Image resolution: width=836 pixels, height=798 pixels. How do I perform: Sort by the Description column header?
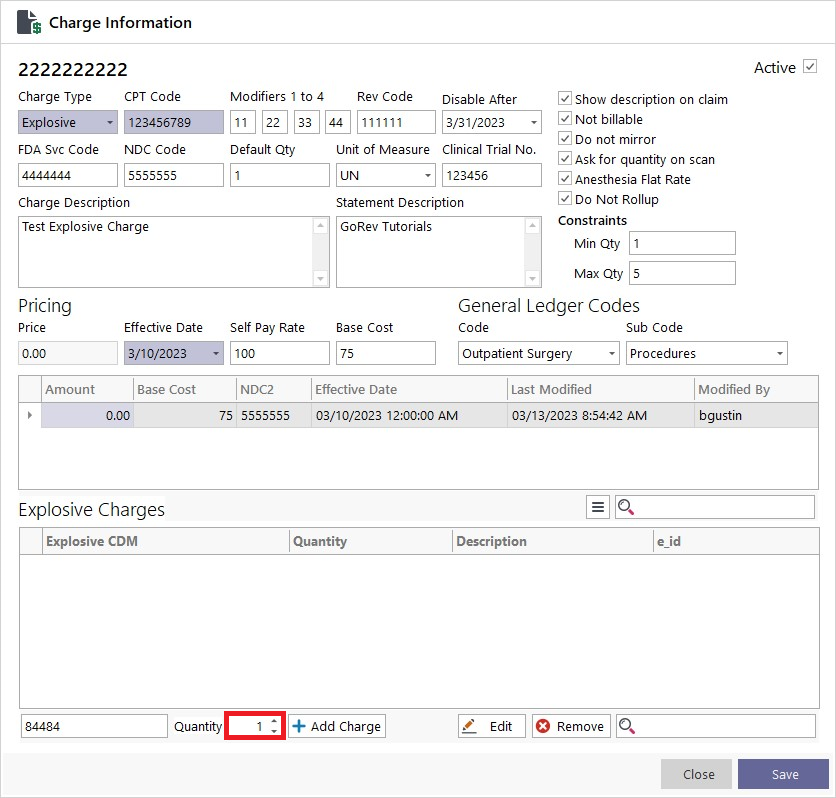pyautogui.click(x=553, y=541)
